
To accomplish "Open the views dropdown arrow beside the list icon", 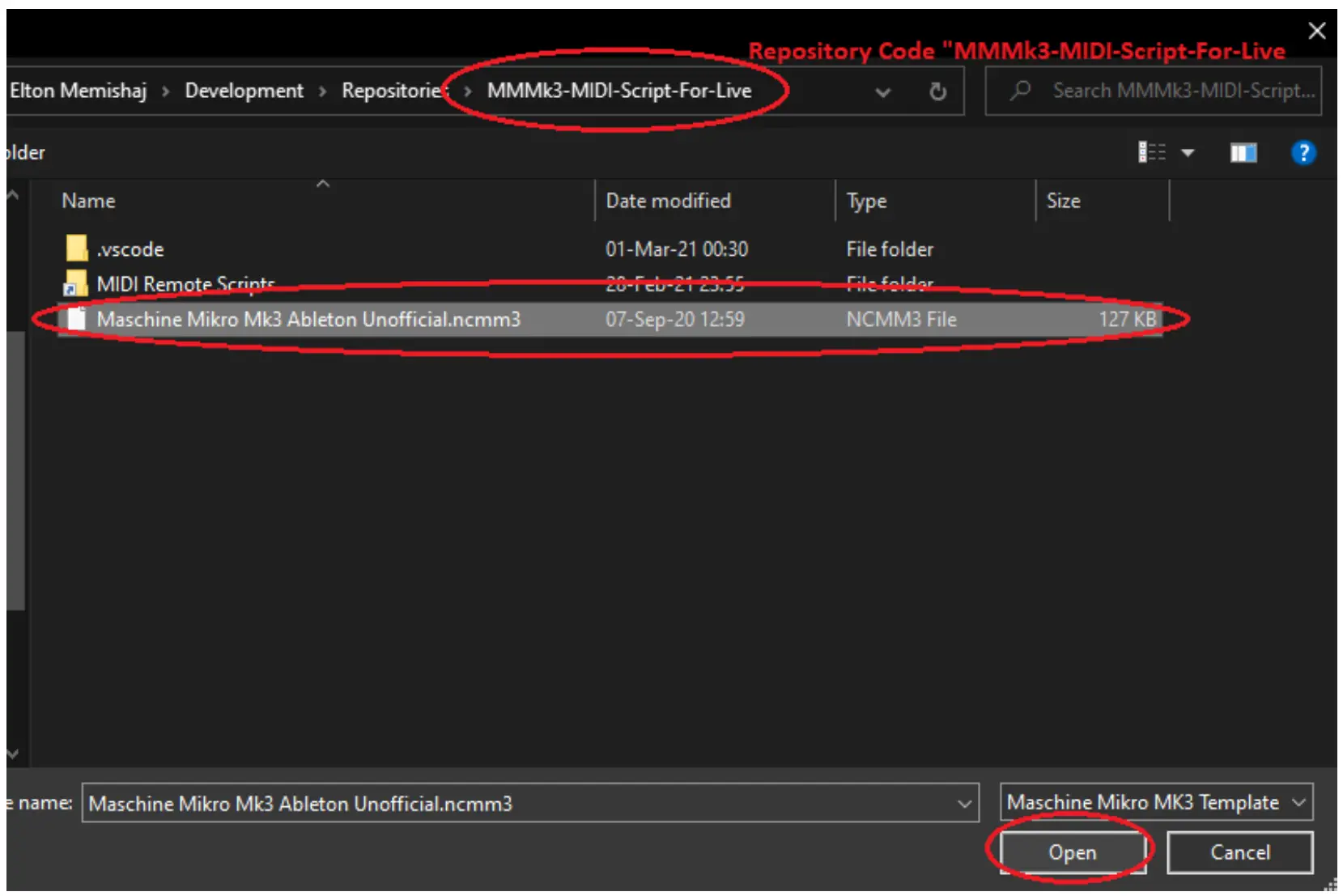I will (1187, 152).
